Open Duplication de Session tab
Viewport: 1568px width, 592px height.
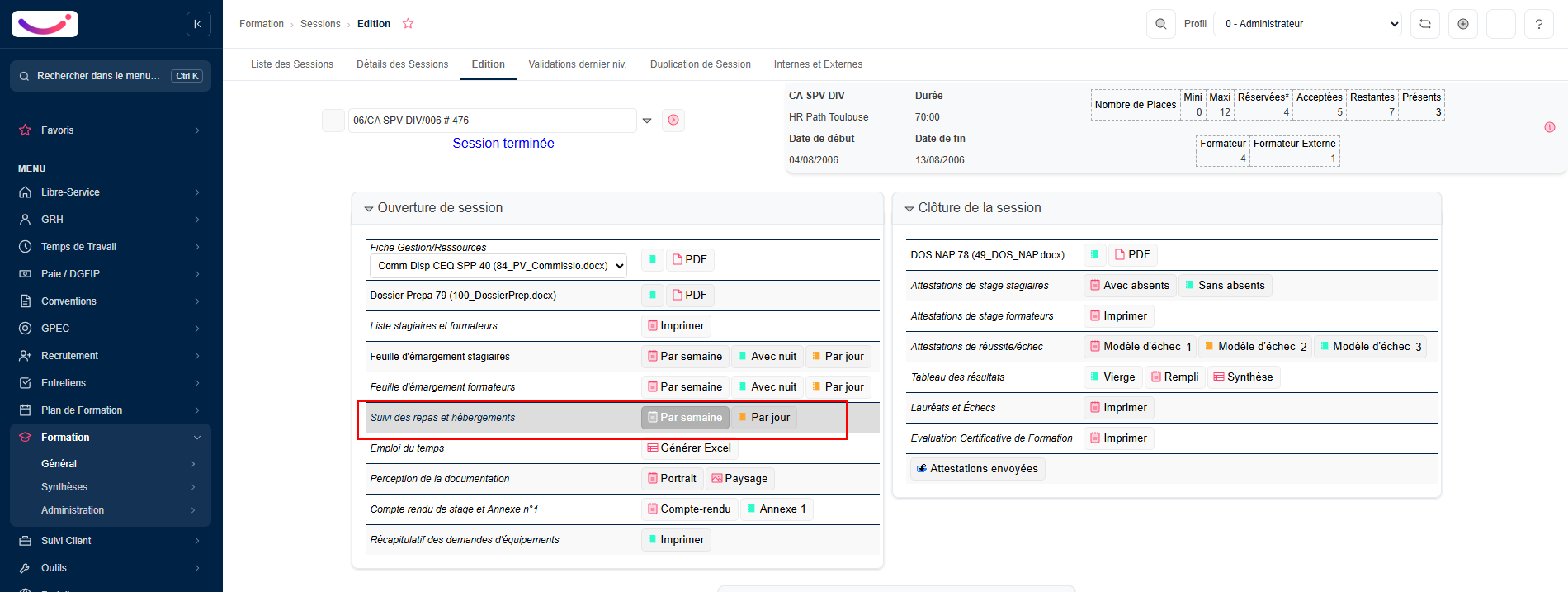(x=701, y=64)
